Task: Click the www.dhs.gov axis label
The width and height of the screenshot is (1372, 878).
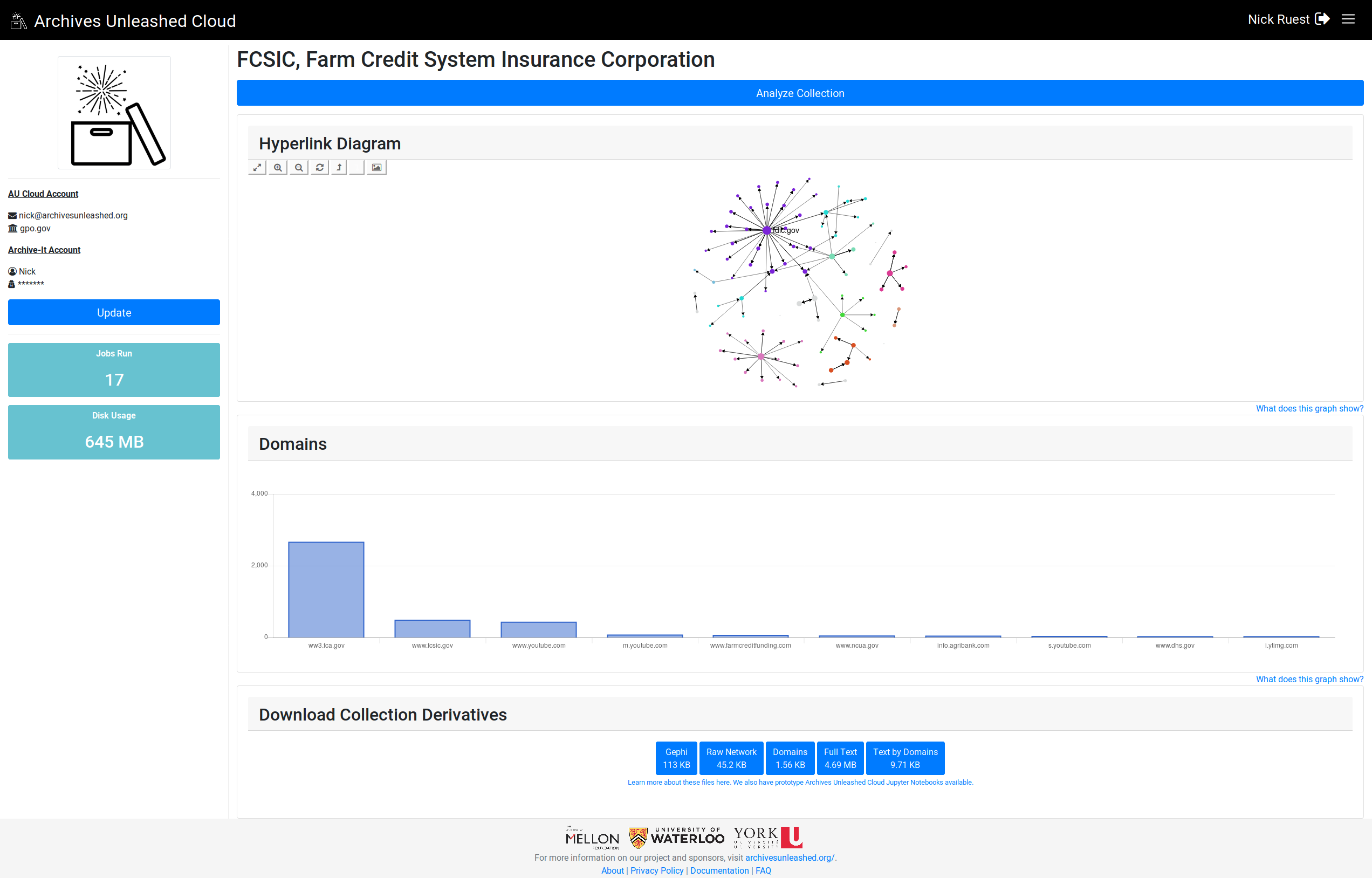Action: [1175, 646]
